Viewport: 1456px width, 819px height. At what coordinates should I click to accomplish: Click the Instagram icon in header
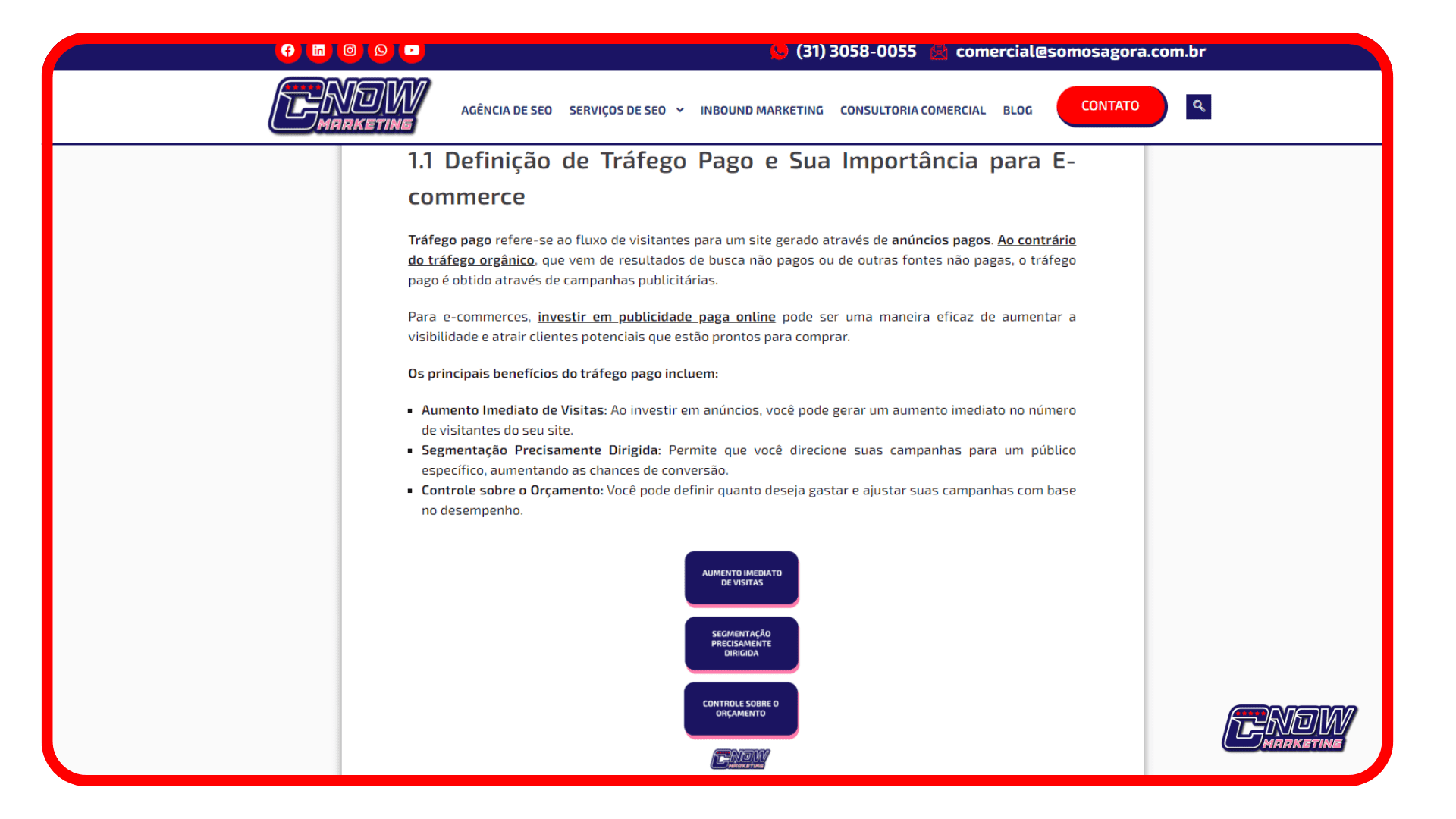pos(350,50)
